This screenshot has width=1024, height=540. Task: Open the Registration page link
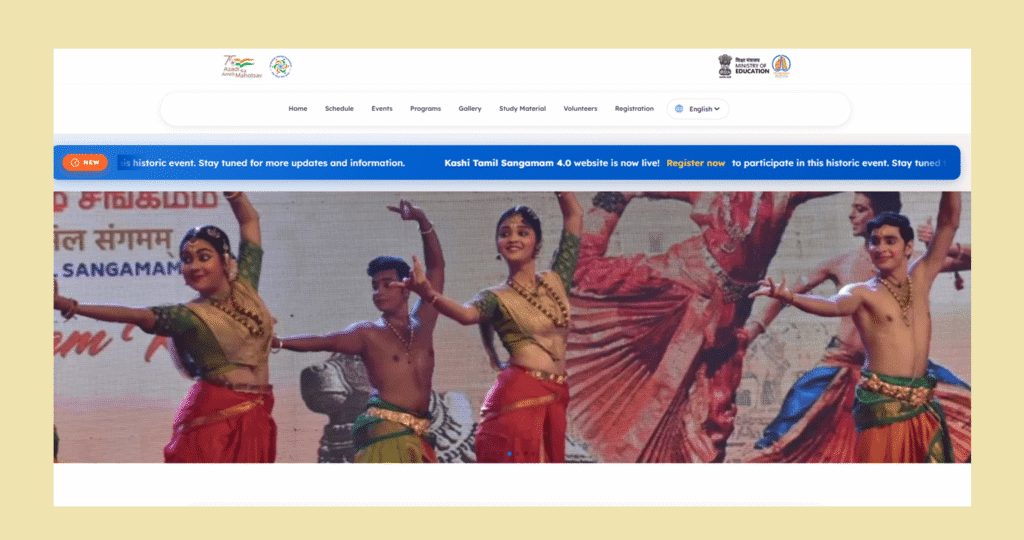pos(634,108)
